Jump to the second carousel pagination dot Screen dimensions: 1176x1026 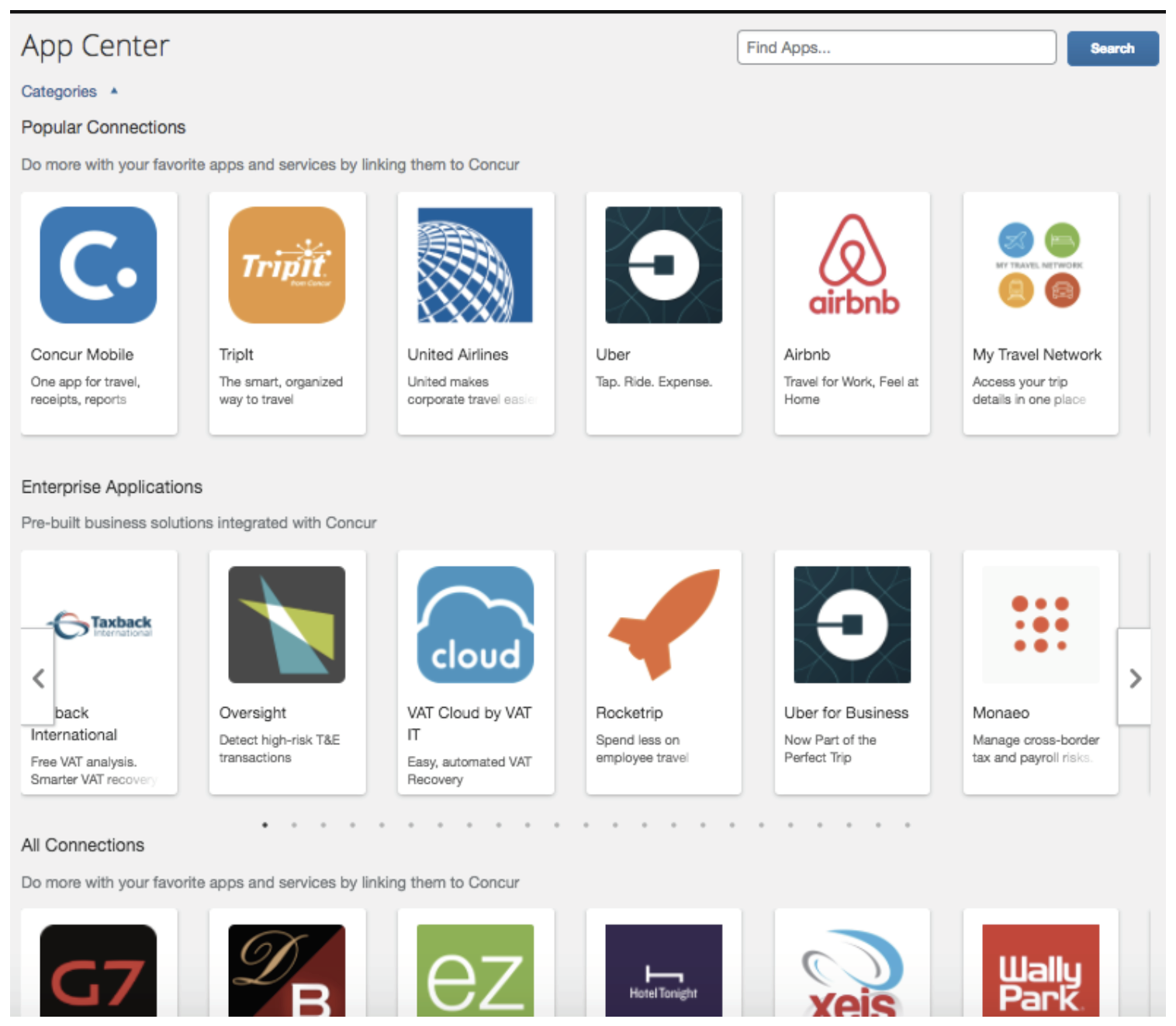point(294,825)
